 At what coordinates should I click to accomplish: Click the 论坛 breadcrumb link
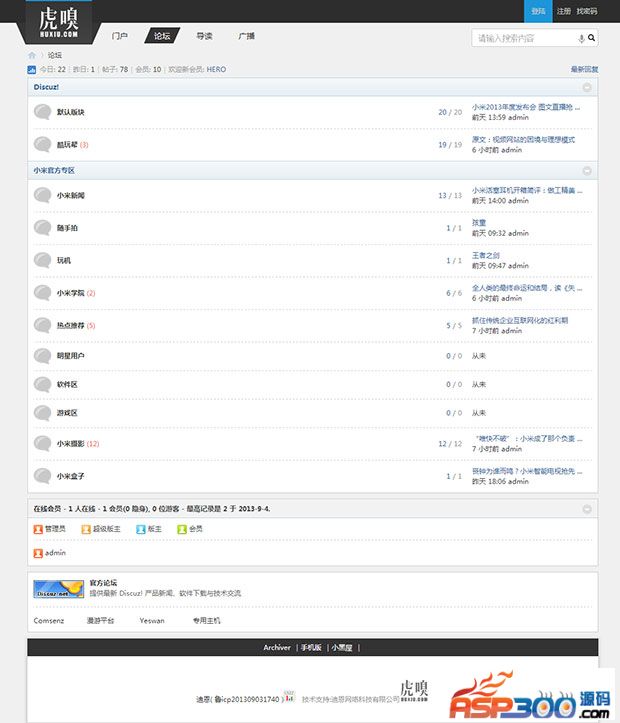coord(55,55)
